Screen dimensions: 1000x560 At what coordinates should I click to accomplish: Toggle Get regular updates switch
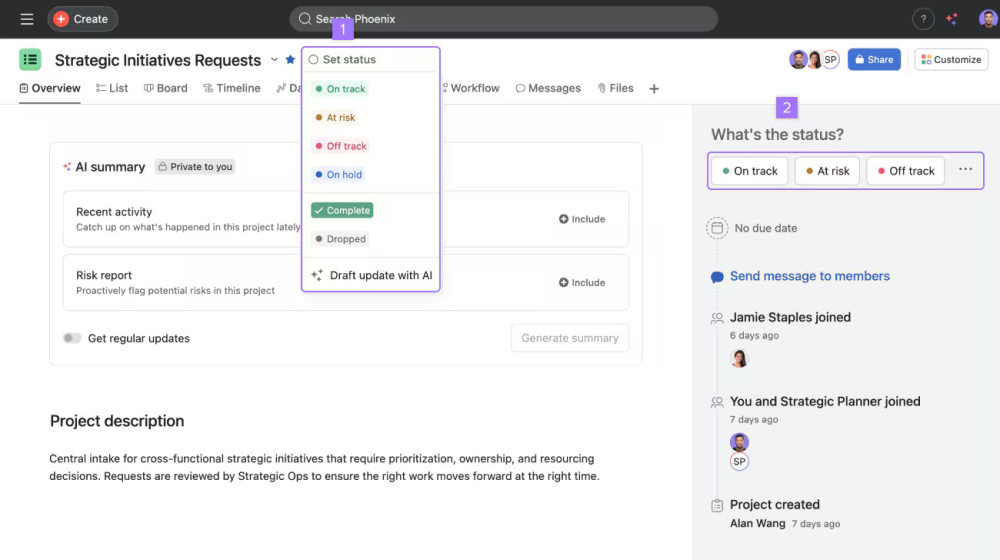[72, 338]
